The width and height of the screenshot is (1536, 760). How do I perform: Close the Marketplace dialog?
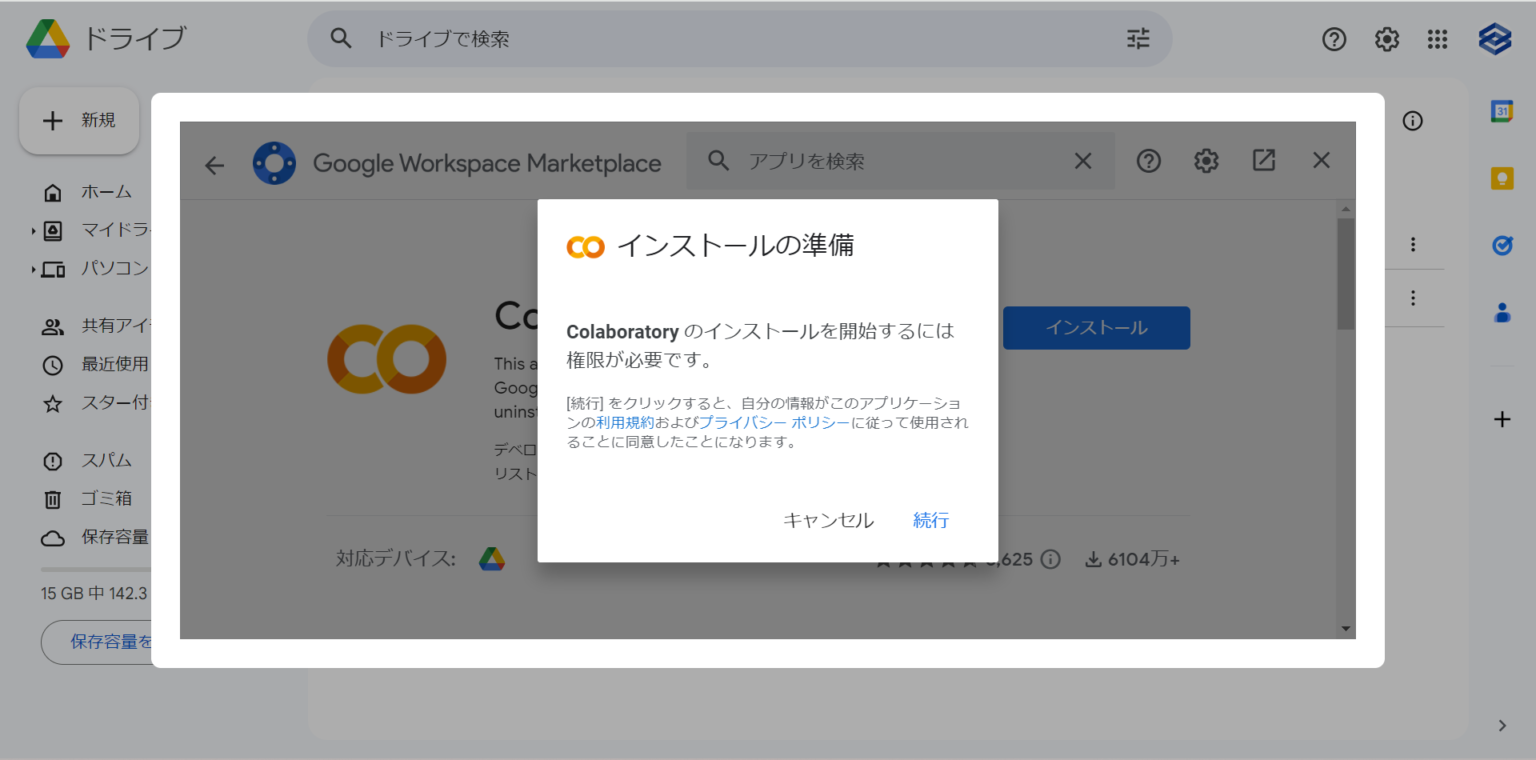[1321, 160]
